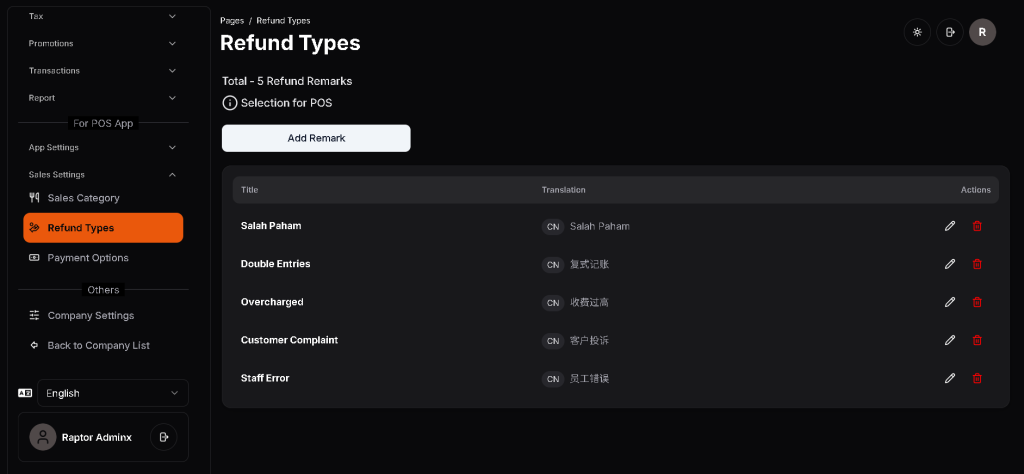The height and width of the screenshot is (474, 1024).
Task: Toggle the light/dark theme sun icon
Action: [916, 32]
